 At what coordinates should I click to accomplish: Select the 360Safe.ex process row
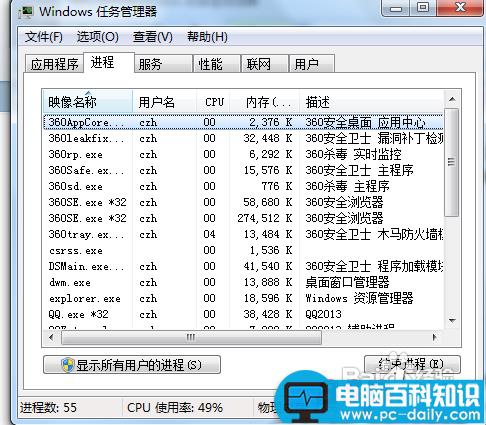(243, 170)
